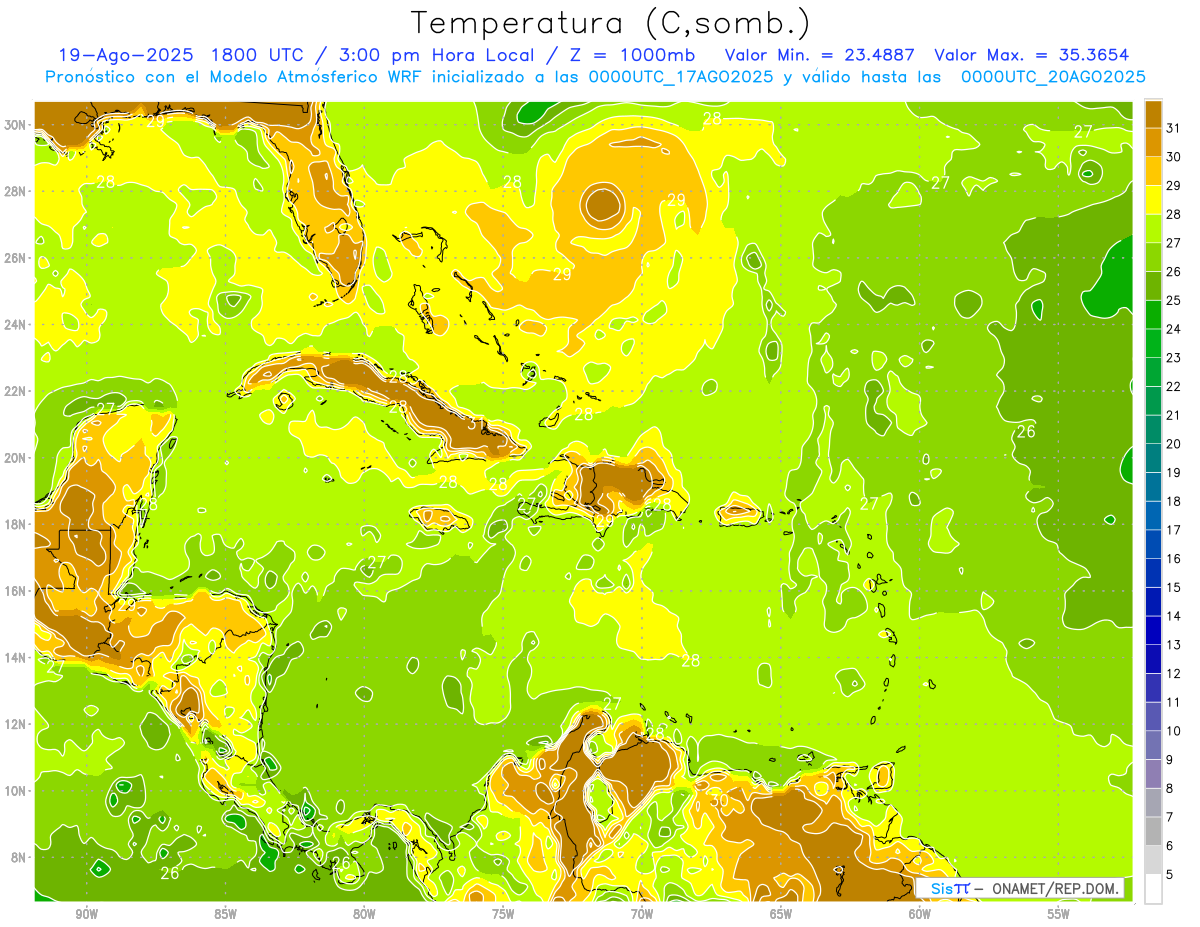Viewport: 1200px width, 927px height.
Task: Click the 30N latitude axis label
Action: [x=16, y=125]
